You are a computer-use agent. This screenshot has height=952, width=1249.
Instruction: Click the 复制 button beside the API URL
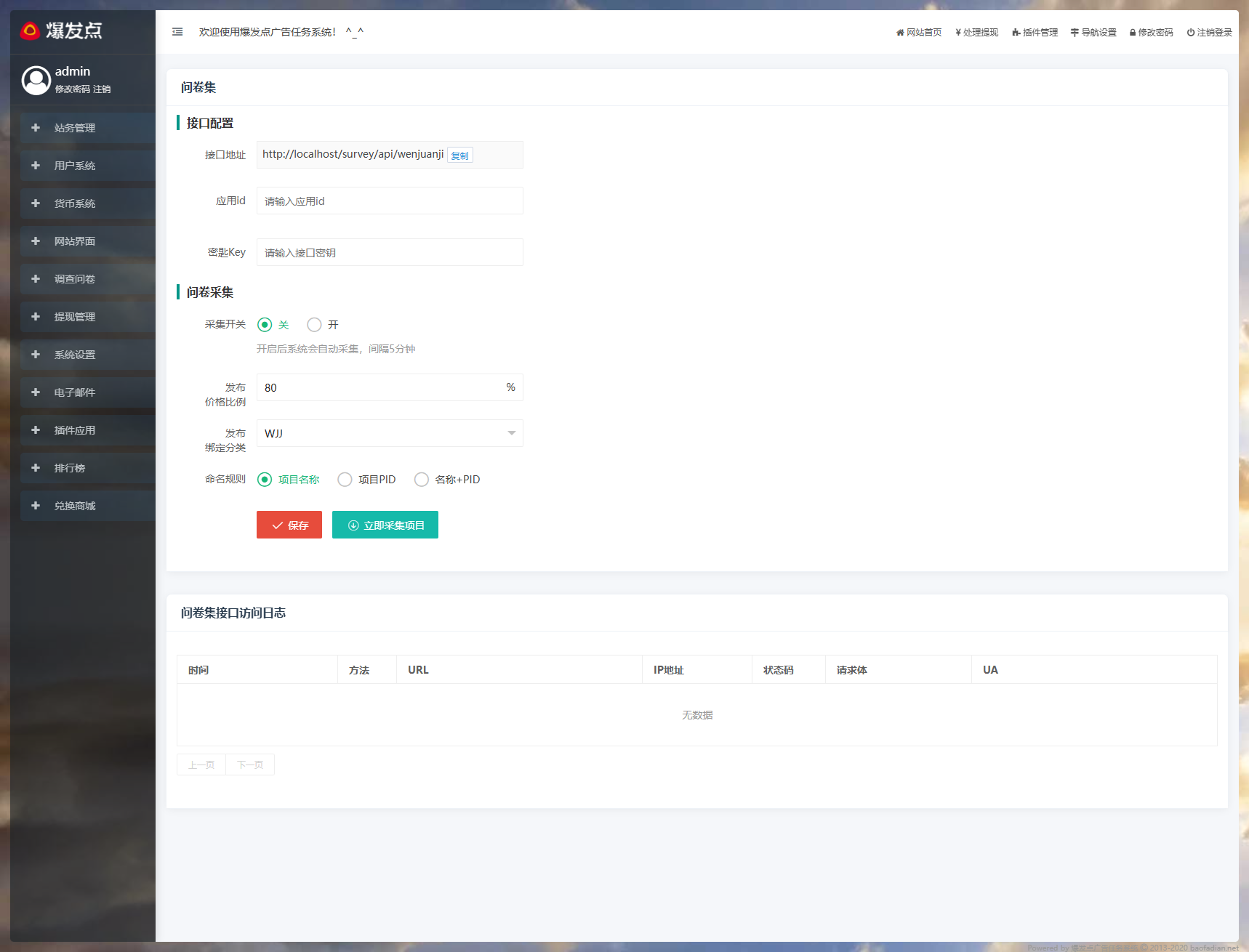point(459,156)
